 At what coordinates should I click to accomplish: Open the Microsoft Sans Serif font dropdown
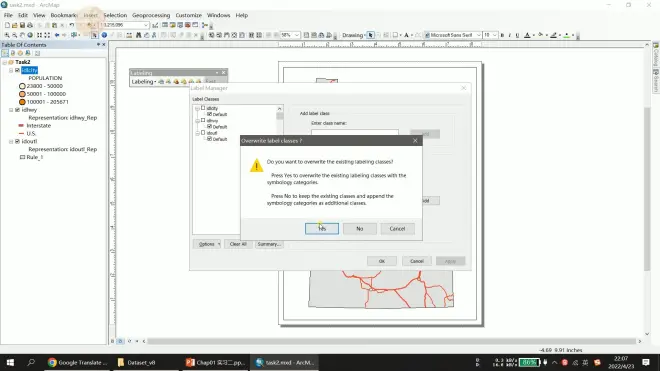[478, 35]
